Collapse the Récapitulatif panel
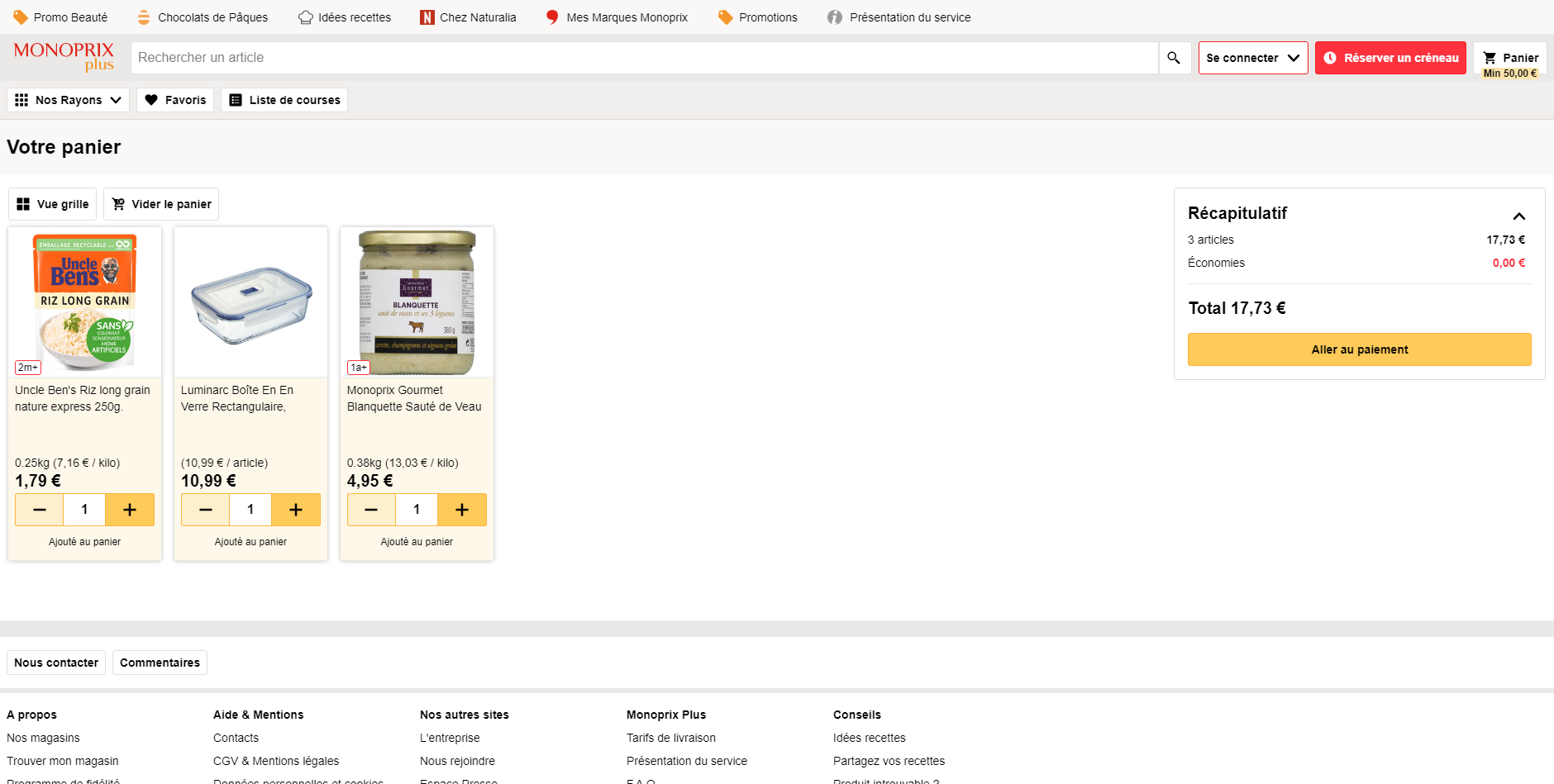Screen dimensions: 1554x784 pos(1518,216)
